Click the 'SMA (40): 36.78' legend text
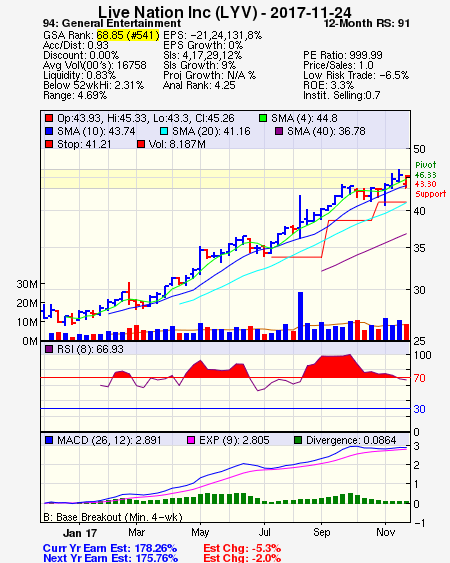 click(326, 131)
